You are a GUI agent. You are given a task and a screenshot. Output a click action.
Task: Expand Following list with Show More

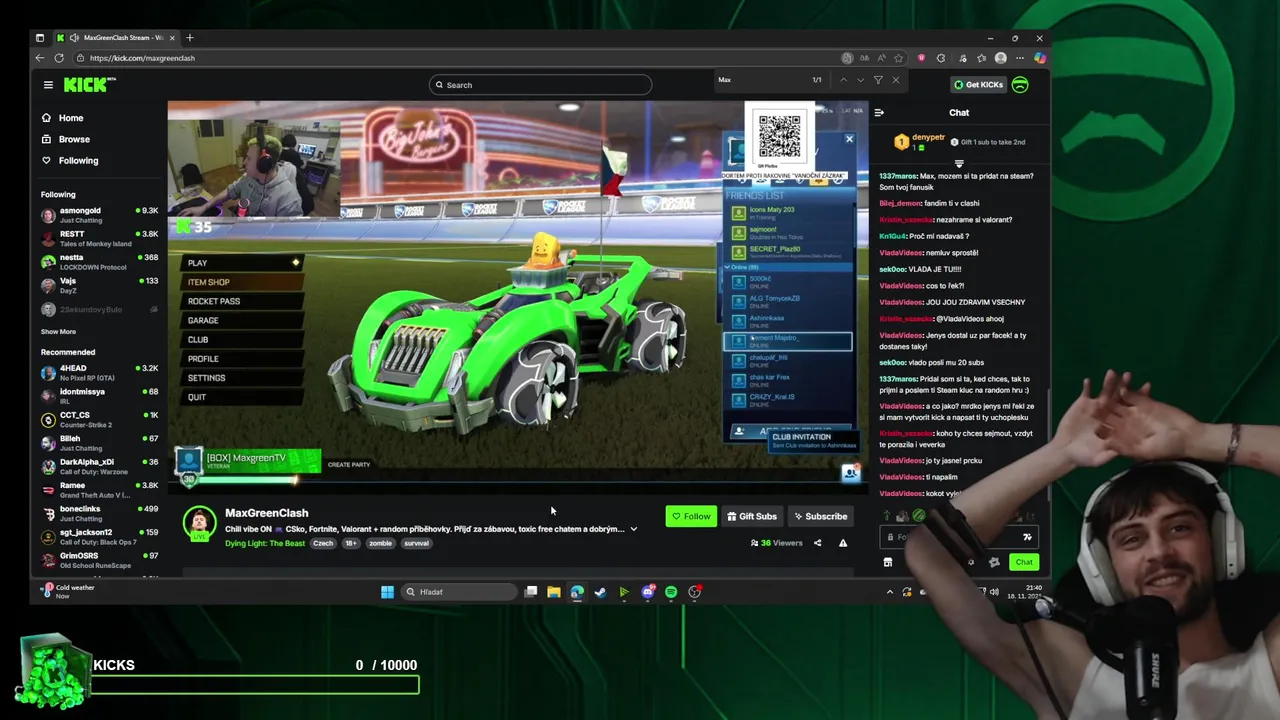tap(58, 332)
